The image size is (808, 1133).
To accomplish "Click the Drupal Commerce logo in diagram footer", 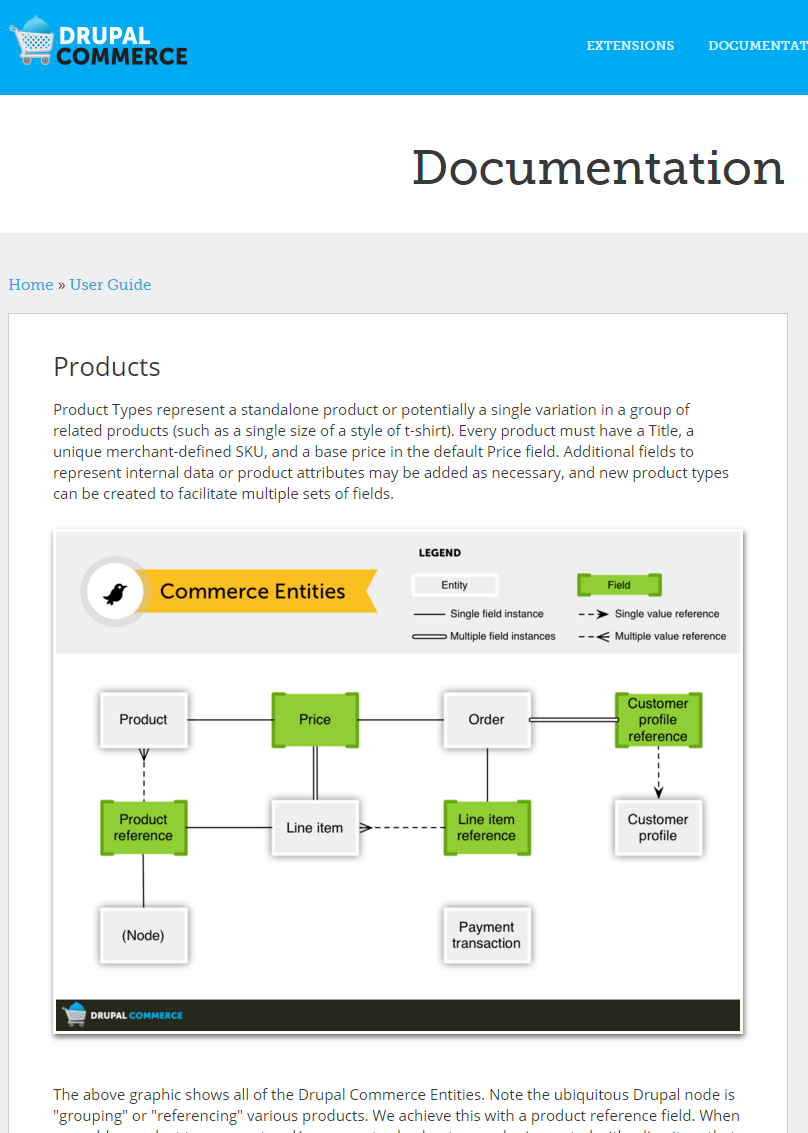I will pyautogui.click(x=122, y=1015).
